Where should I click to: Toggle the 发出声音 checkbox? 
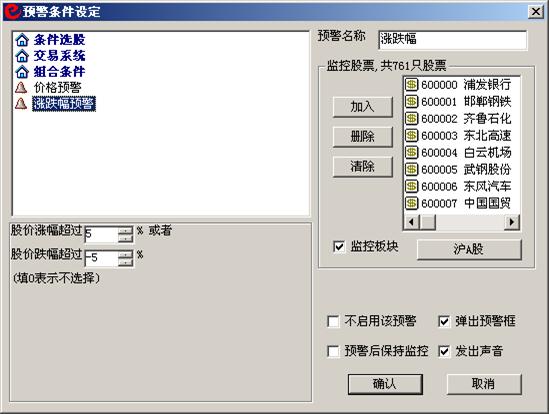444,351
